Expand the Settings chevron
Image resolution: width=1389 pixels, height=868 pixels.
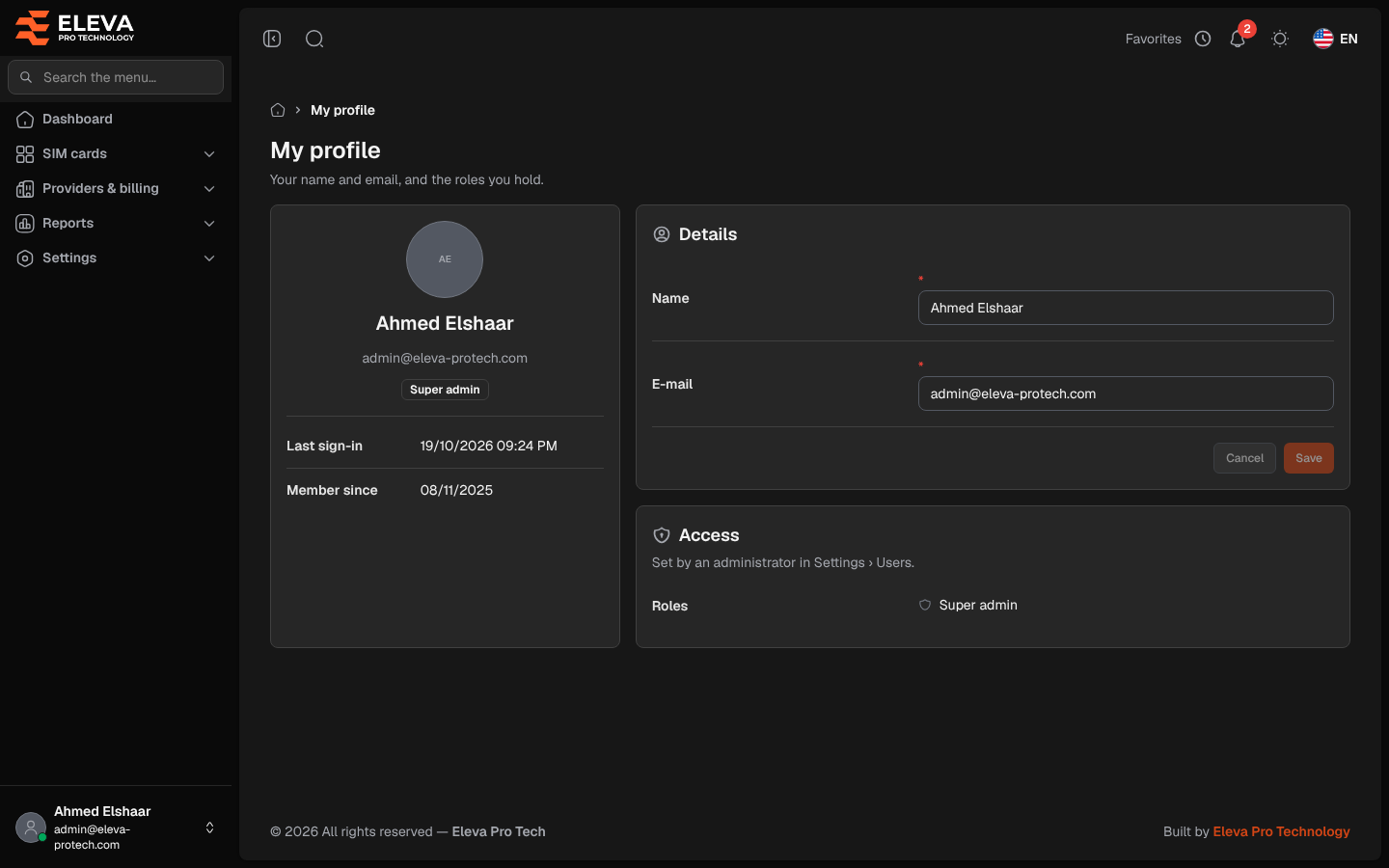[209, 258]
